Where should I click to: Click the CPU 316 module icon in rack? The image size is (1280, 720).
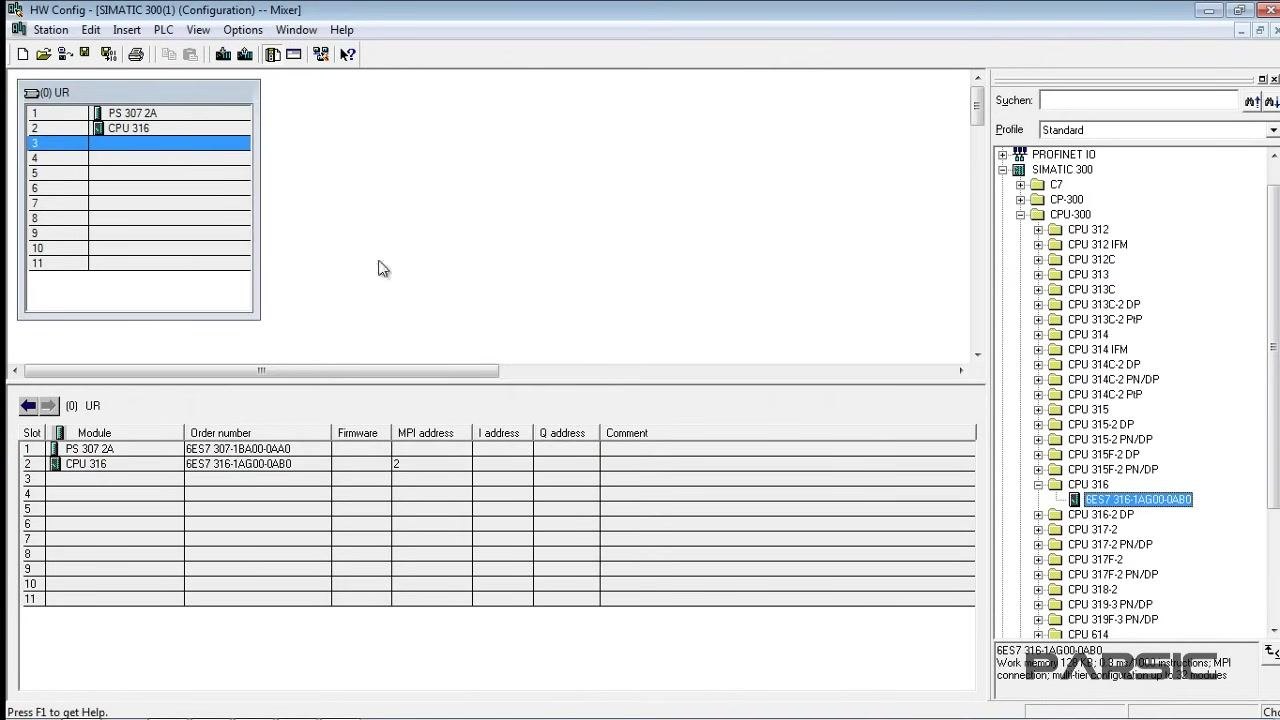pos(98,128)
